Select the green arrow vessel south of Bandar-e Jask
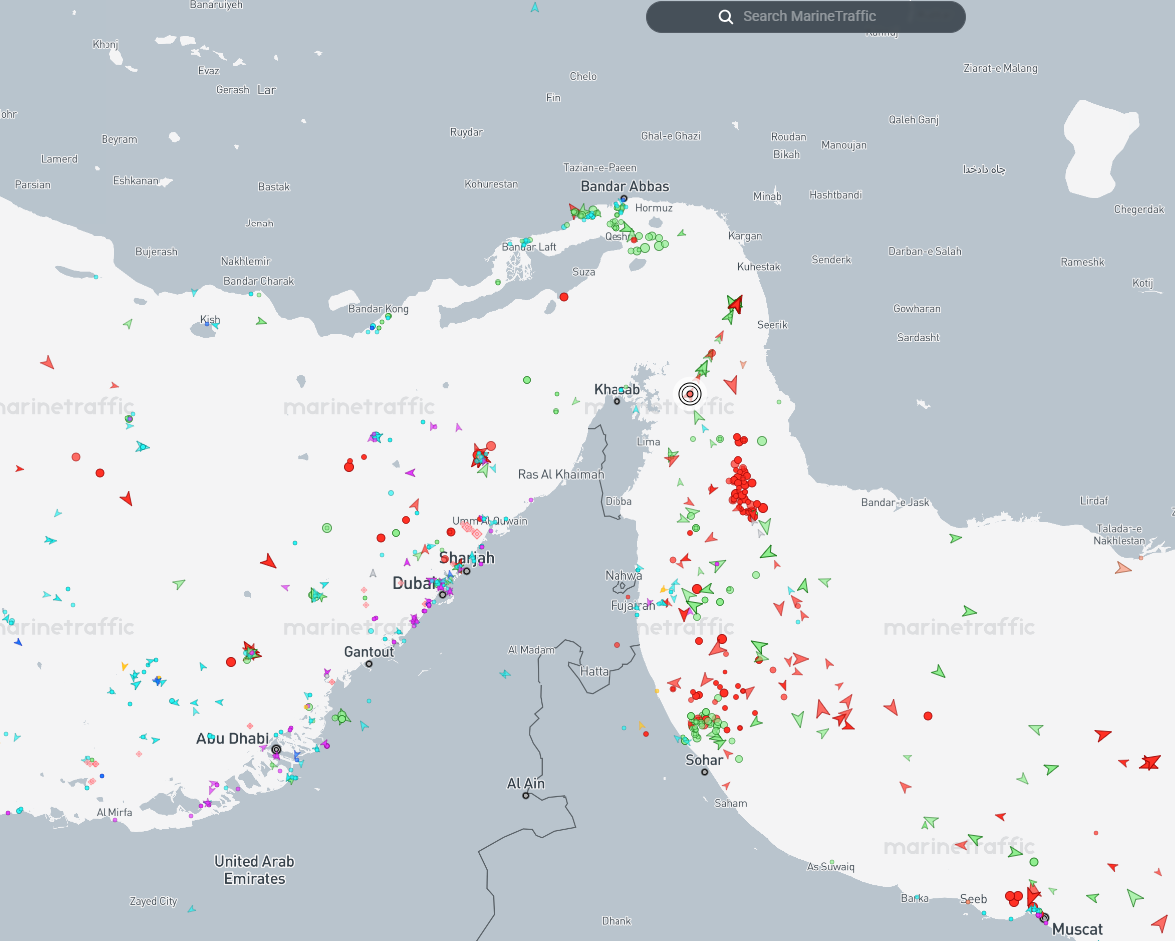Image resolution: width=1175 pixels, height=941 pixels. (955, 538)
